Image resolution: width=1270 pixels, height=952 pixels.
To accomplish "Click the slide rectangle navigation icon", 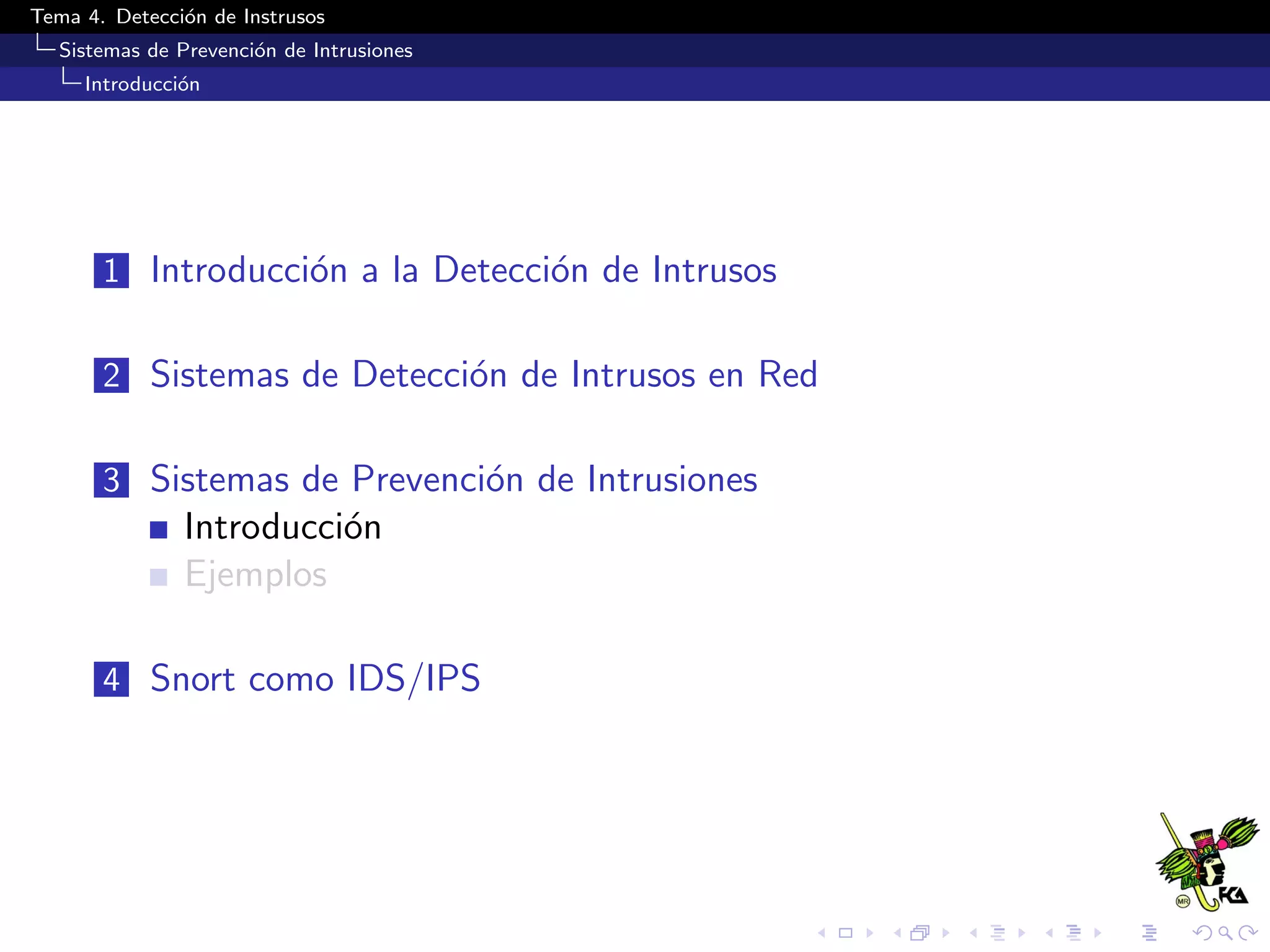I will [x=846, y=933].
